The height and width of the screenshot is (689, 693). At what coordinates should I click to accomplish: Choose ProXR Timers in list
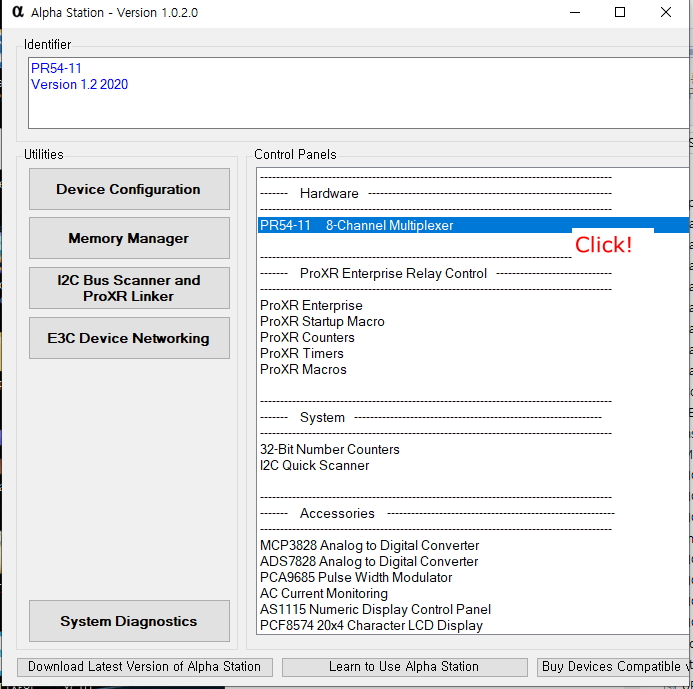[302, 354]
